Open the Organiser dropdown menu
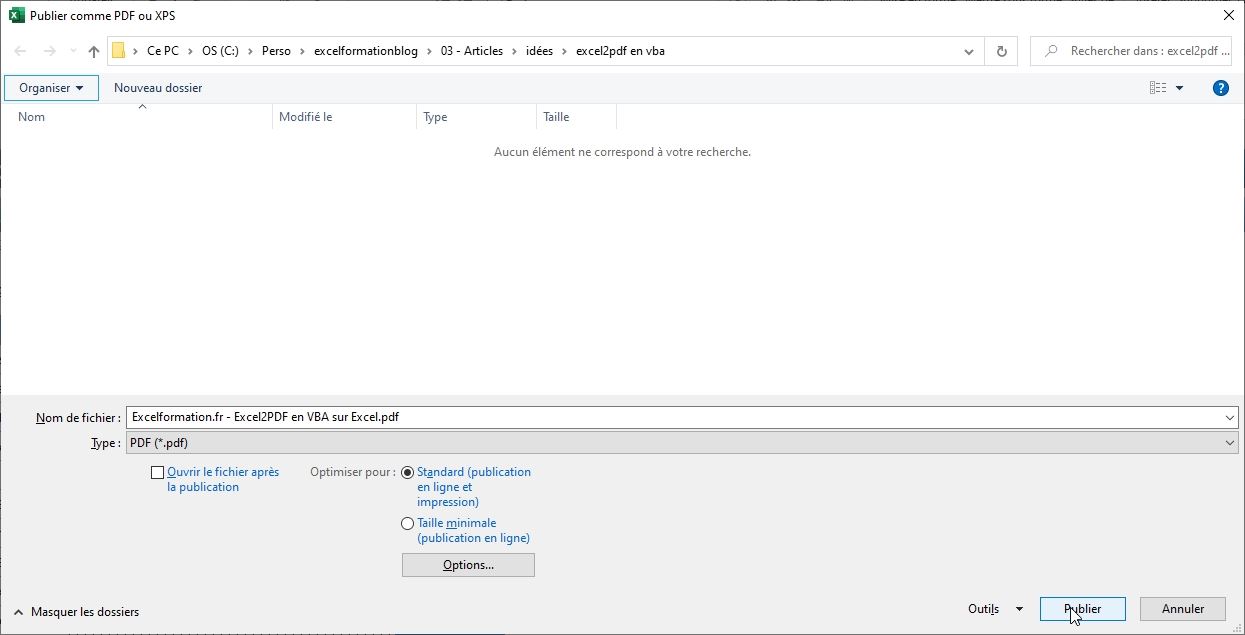 tap(51, 87)
